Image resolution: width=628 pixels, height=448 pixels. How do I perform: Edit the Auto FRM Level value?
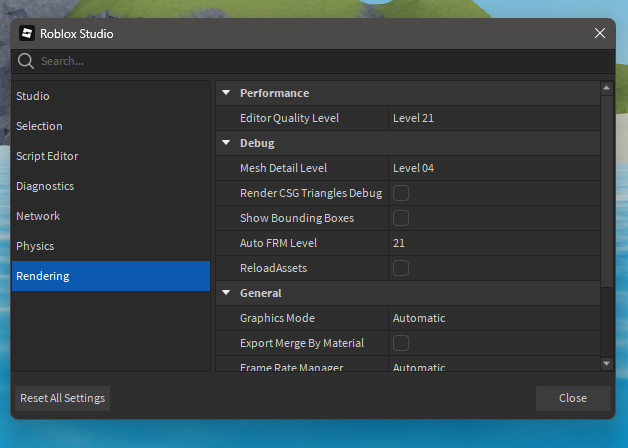click(x=494, y=243)
